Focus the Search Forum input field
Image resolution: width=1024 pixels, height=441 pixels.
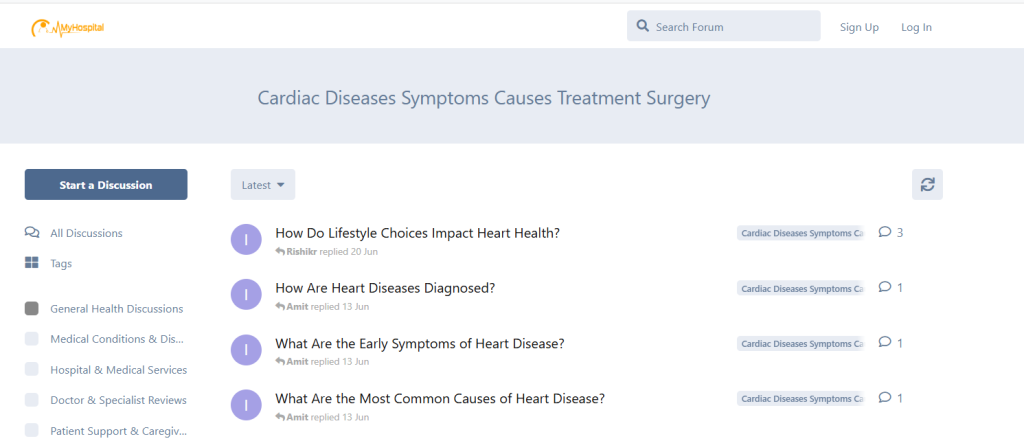coord(733,27)
